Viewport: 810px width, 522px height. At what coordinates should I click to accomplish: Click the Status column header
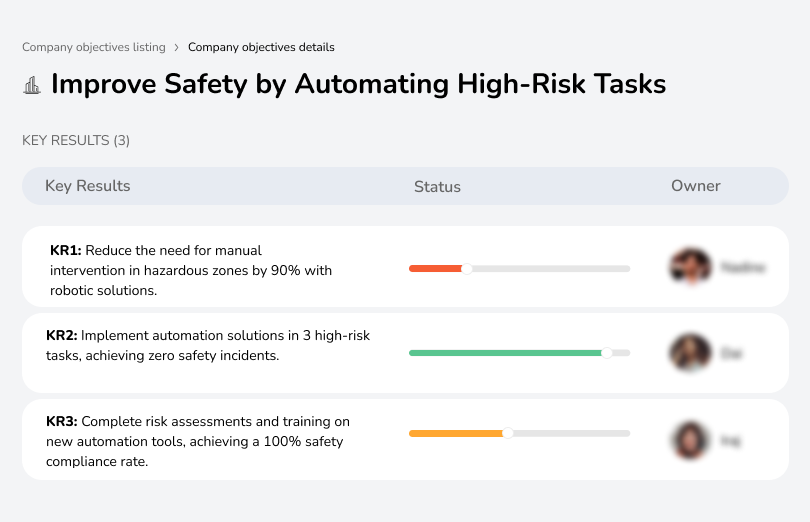437,187
